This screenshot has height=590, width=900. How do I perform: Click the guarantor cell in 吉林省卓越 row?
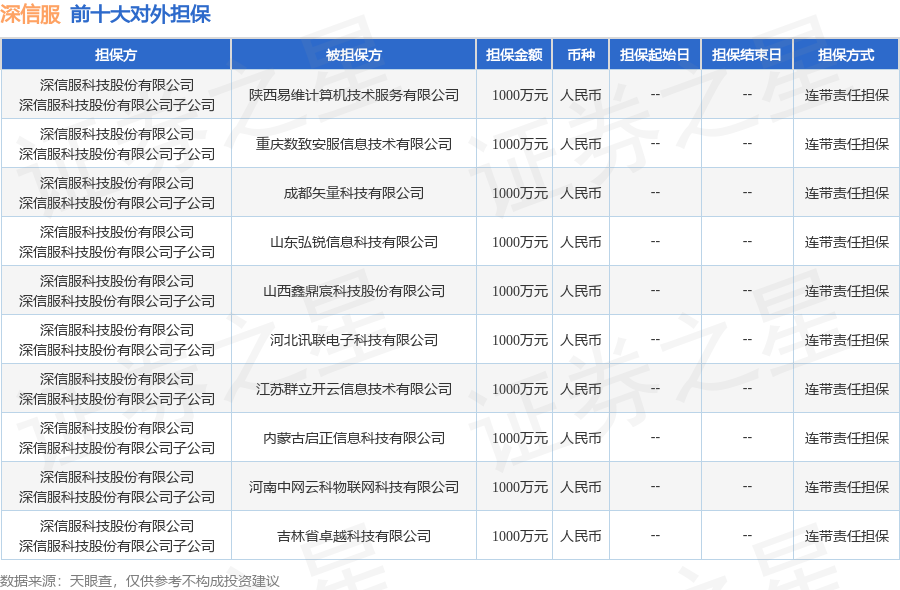[117, 535]
